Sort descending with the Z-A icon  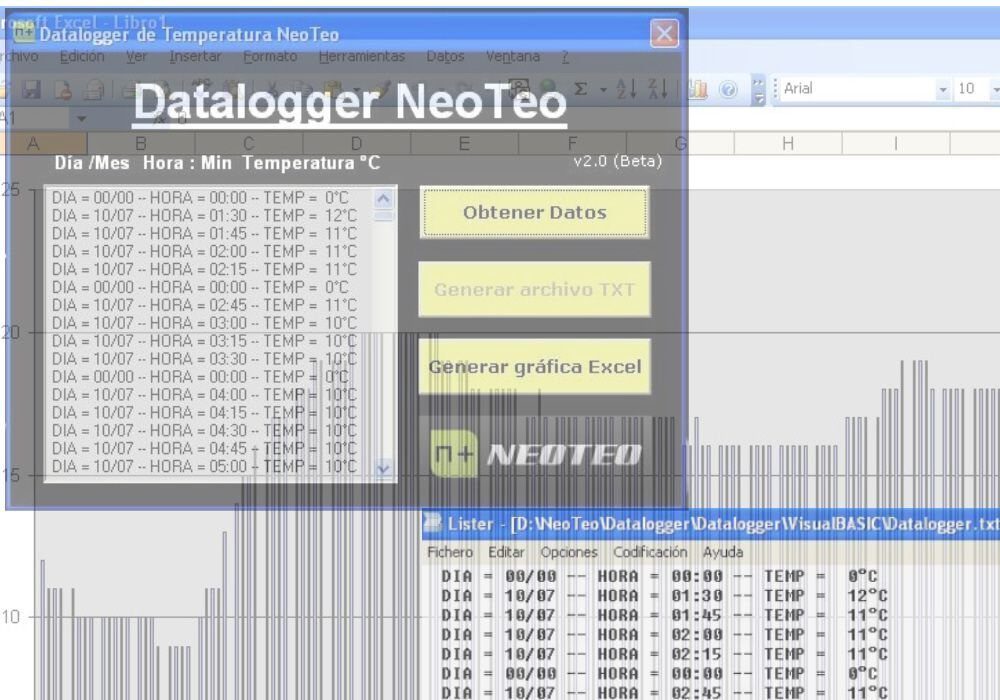(657, 89)
